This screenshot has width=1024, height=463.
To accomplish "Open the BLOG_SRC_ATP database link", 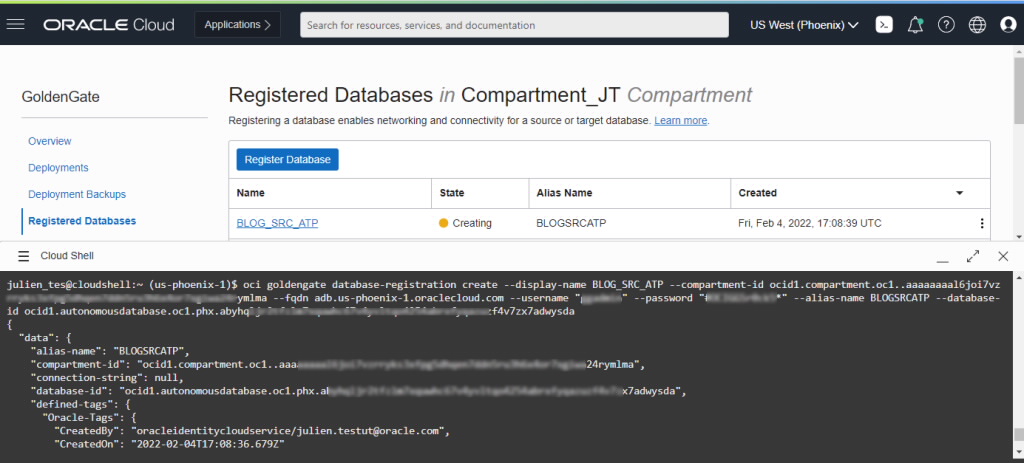I will click(x=278, y=223).
